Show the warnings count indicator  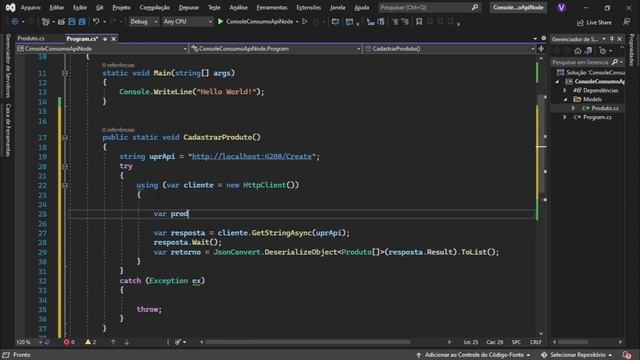point(90,342)
